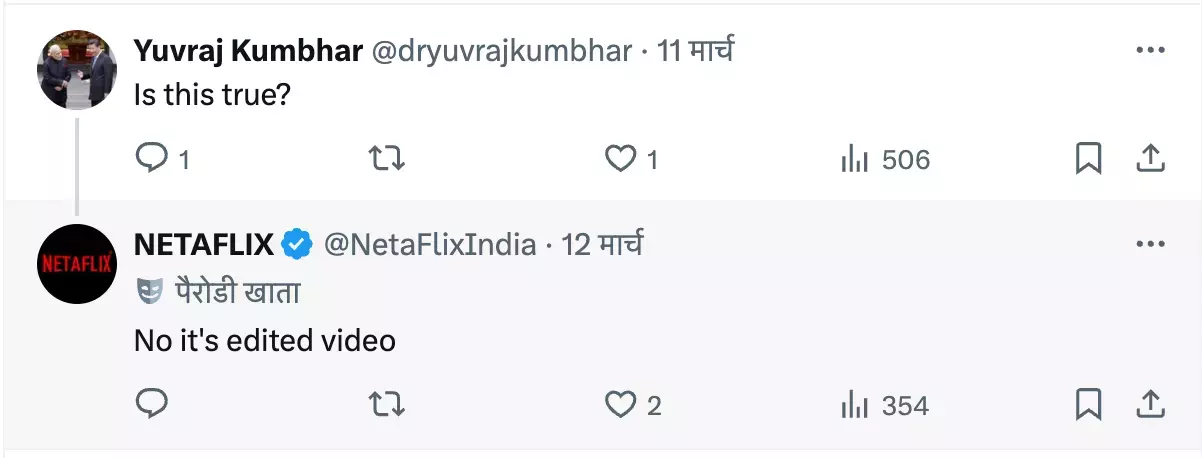Click the 11 मार्च tweet timestamp
This screenshot has height=458, width=1202.
coord(695,50)
